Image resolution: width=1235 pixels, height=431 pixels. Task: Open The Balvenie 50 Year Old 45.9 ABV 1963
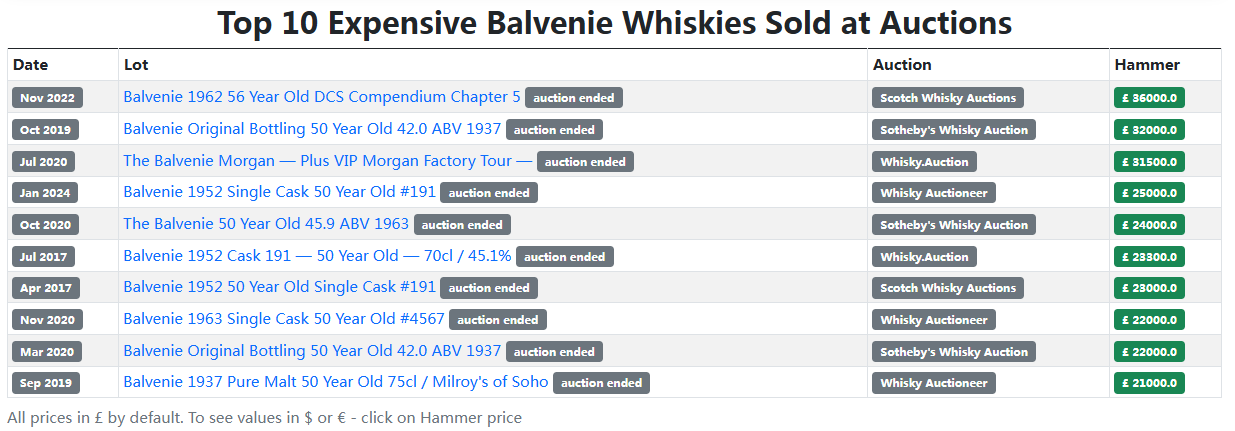point(266,224)
